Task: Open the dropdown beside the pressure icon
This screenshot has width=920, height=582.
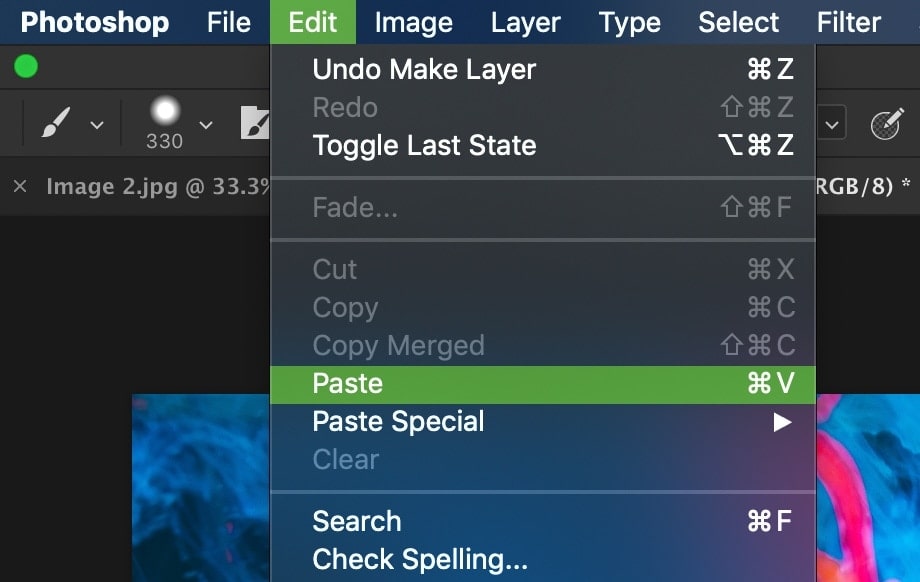Action: 831,124
